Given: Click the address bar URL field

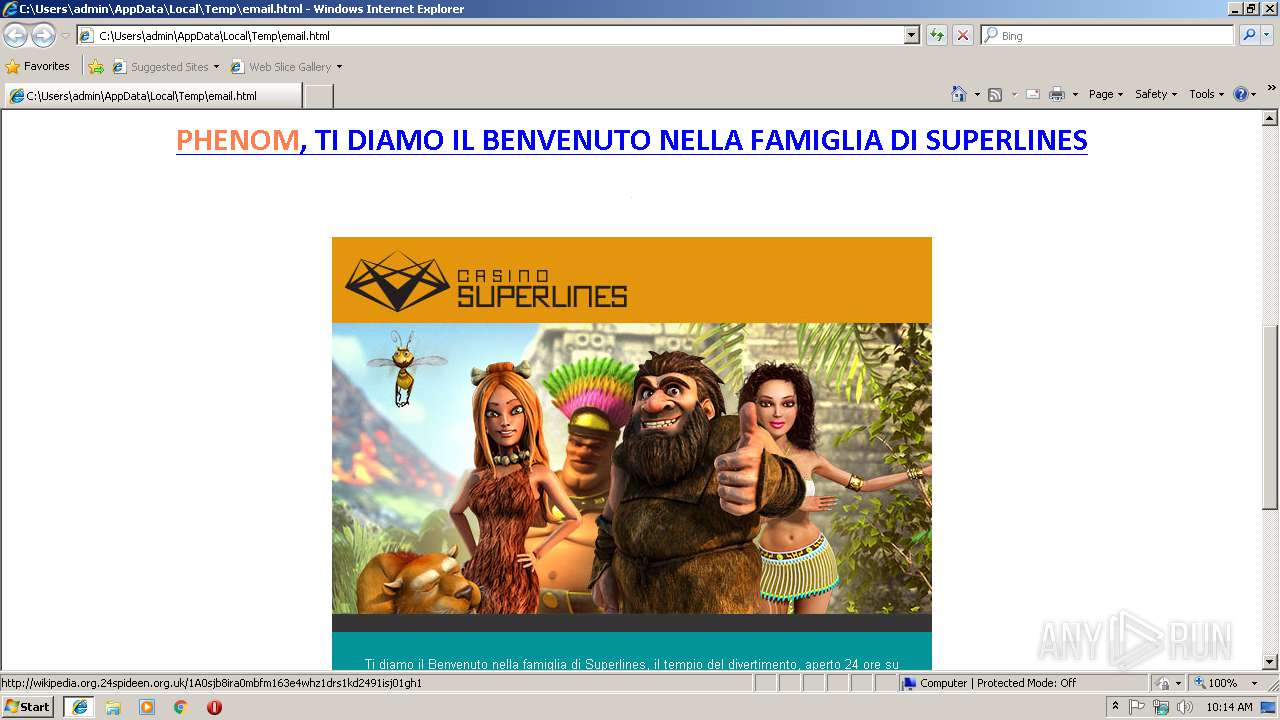Looking at the screenshot, I should (x=490, y=36).
